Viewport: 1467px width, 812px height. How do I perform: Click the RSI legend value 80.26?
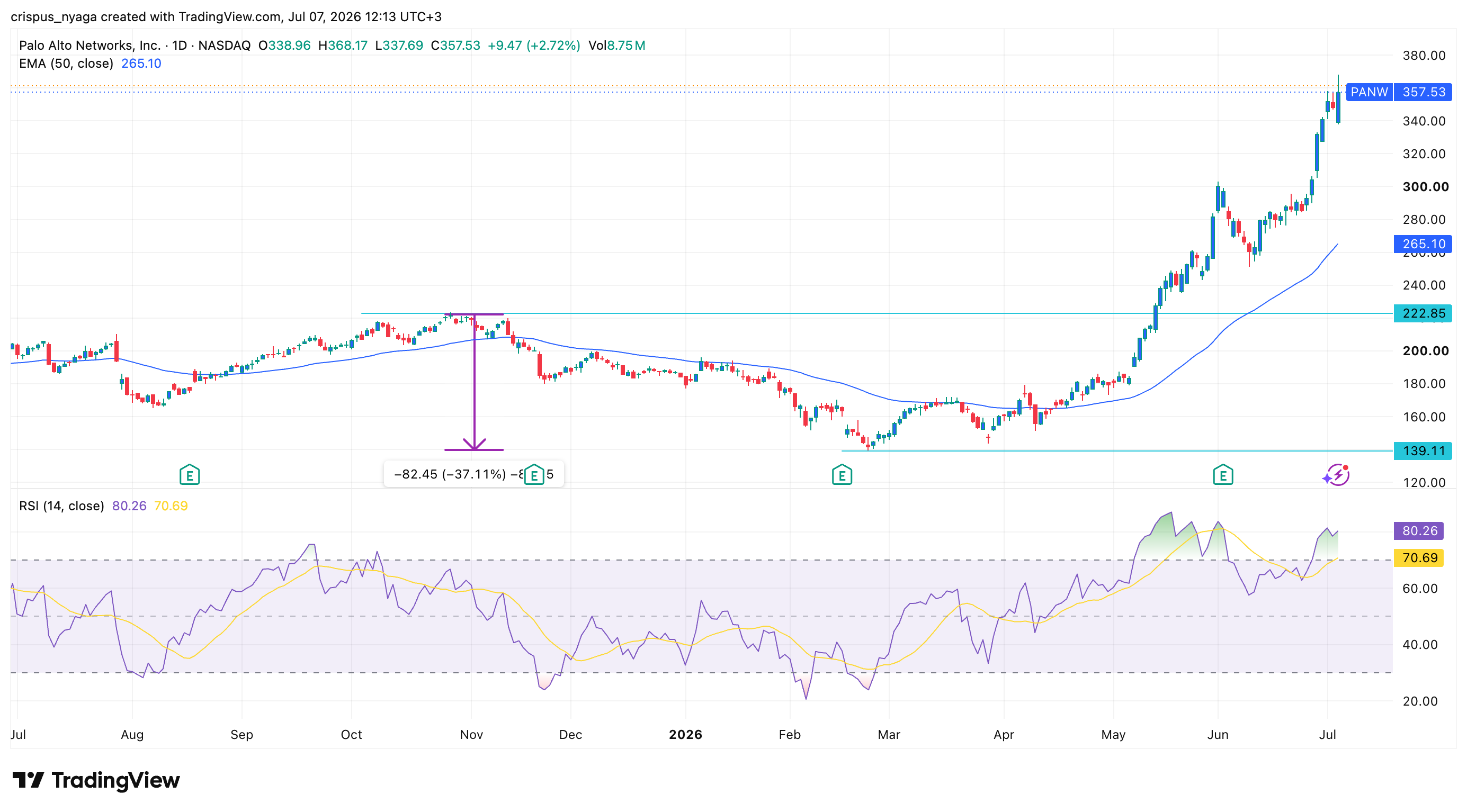(129, 506)
